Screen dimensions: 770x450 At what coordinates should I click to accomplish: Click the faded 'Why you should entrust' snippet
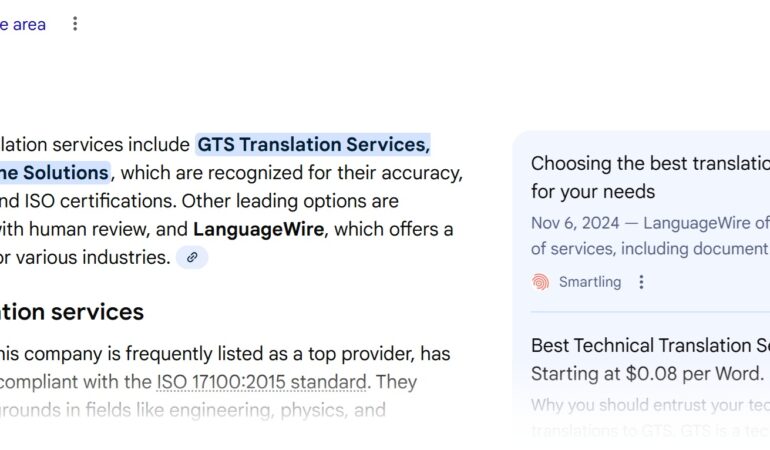pyautogui.click(x=650, y=405)
